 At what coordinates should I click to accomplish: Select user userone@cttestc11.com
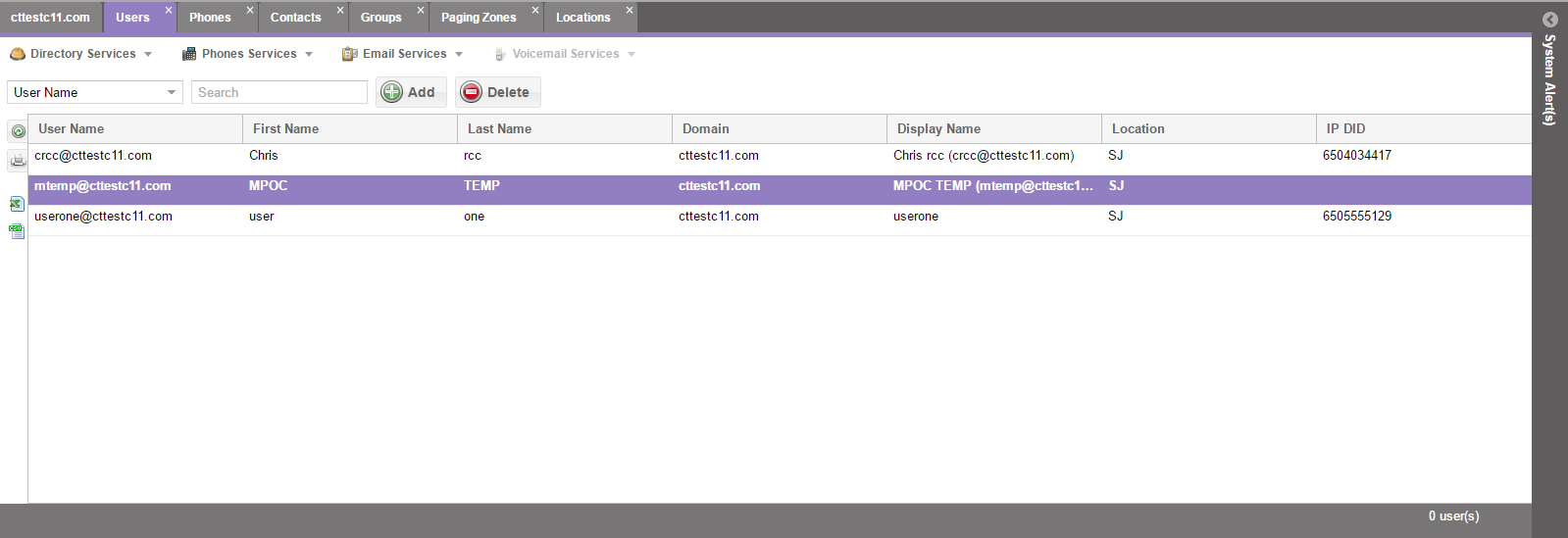pyautogui.click(x=103, y=217)
